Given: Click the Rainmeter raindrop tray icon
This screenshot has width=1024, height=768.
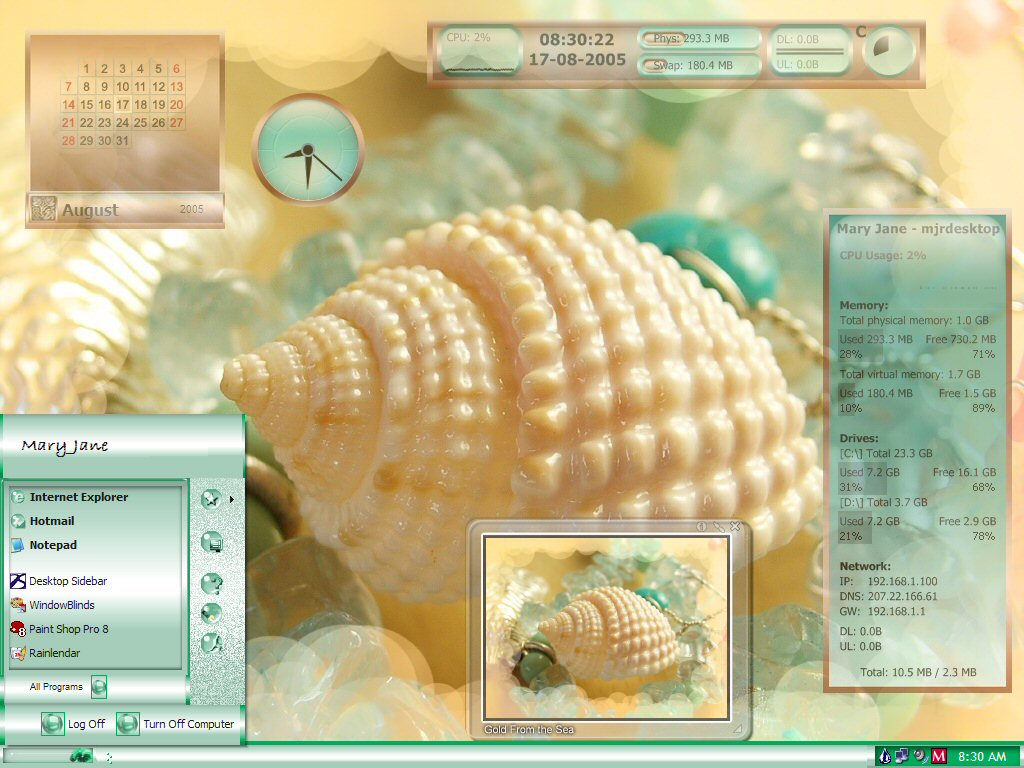Looking at the screenshot, I should pyautogui.click(x=885, y=756).
